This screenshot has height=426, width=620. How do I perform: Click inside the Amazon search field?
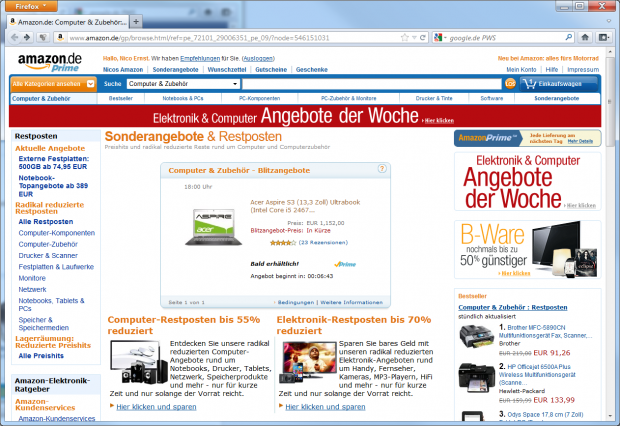coord(372,84)
